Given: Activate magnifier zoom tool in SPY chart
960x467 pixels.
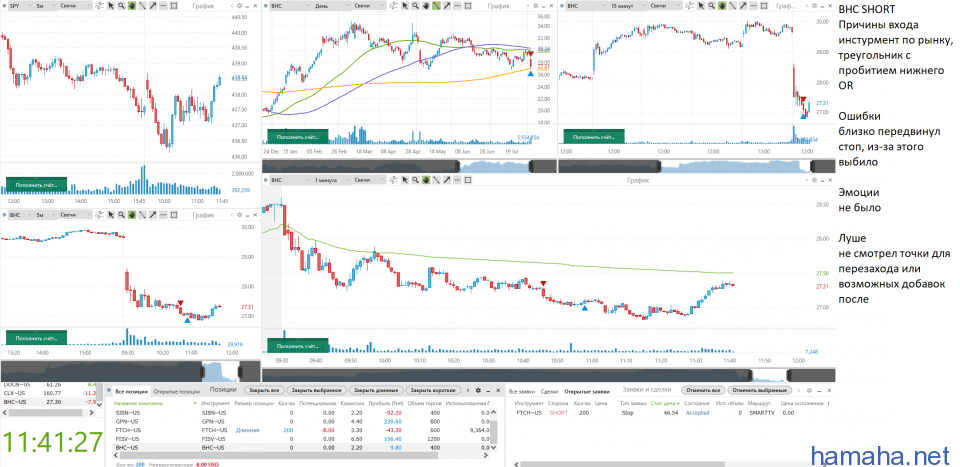Looking at the screenshot, I should (x=121, y=6).
